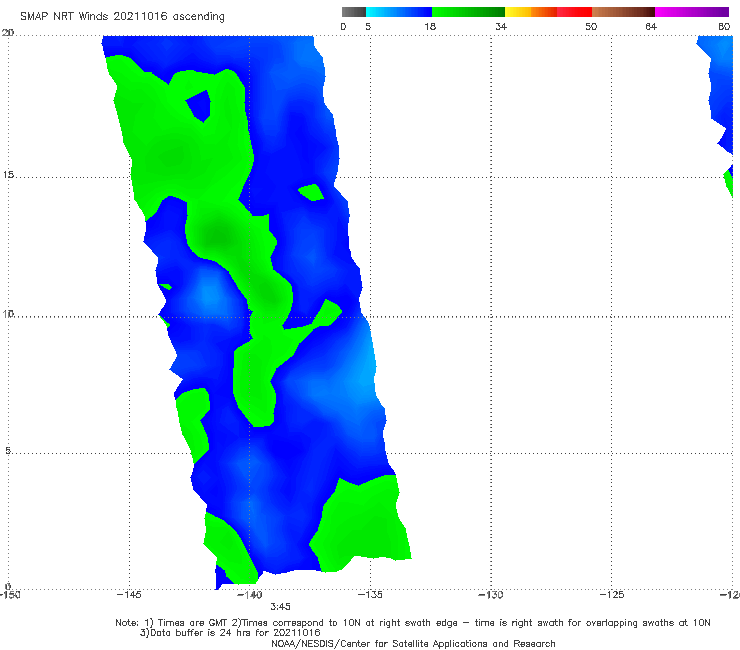This screenshot has width=740, height=650.
Task: Click the gray 0-5 colorbar segment
Action: coord(354,12)
